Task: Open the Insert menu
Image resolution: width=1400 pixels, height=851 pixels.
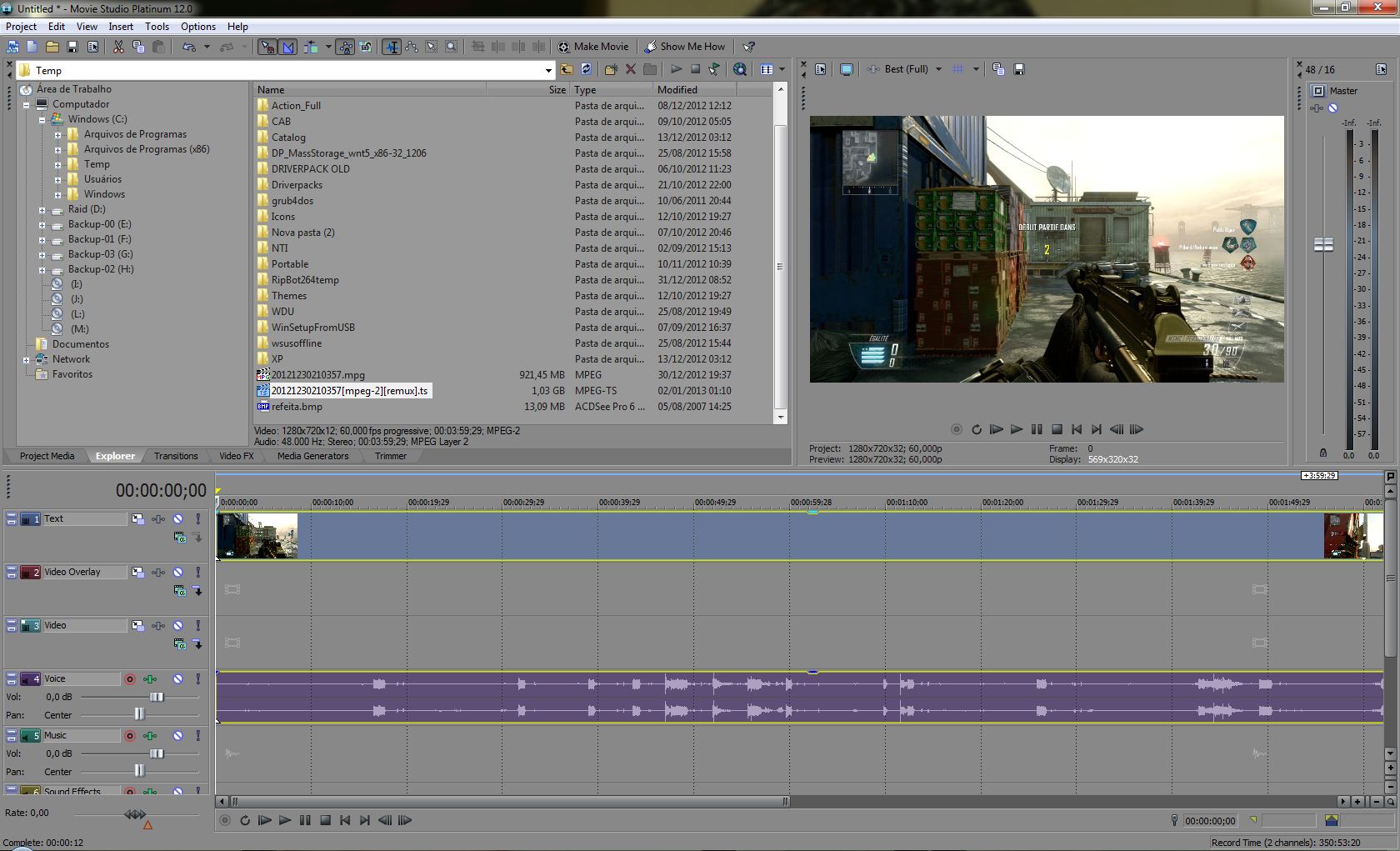Action: 121,26
